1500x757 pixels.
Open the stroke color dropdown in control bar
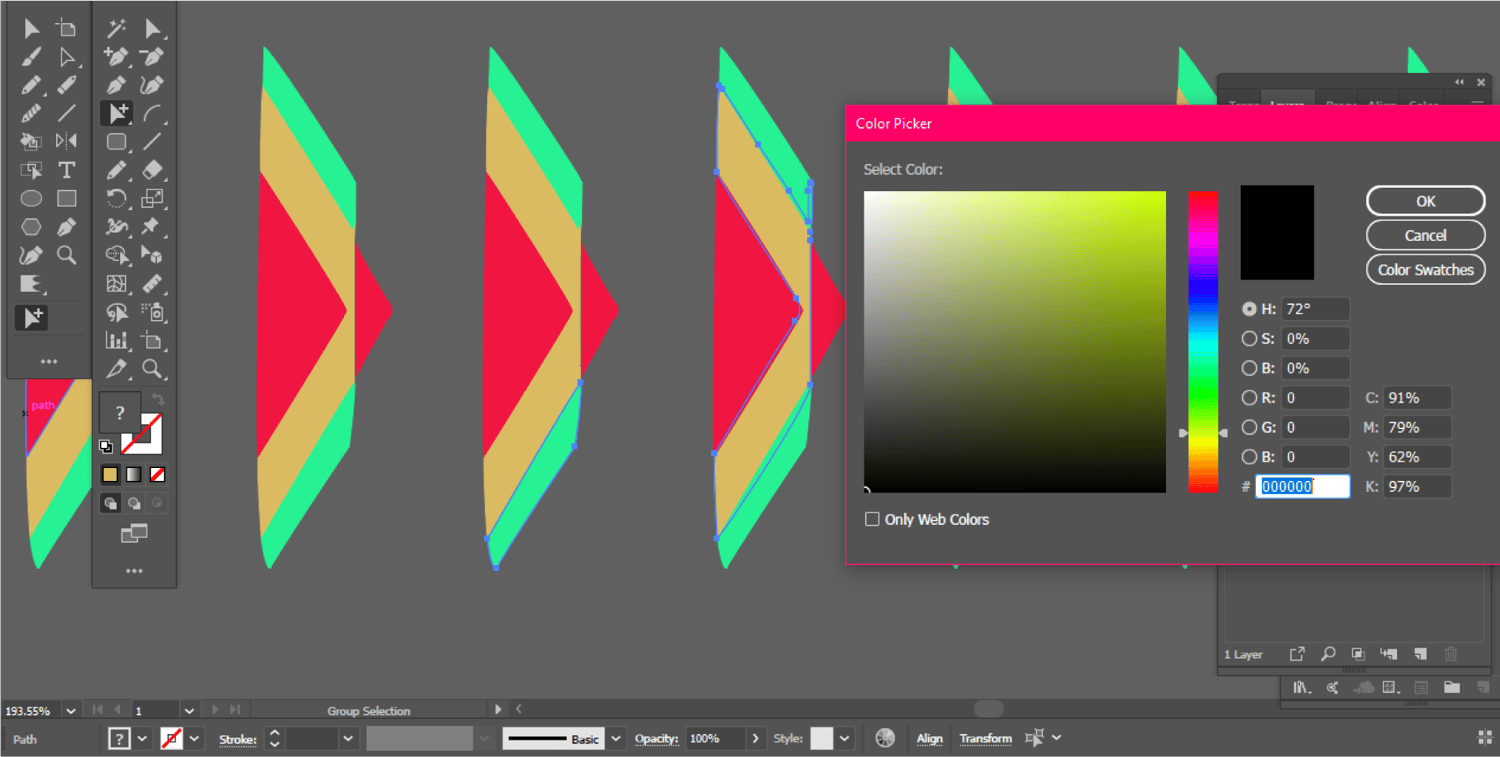pyautogui.click(x=195, y=739)
